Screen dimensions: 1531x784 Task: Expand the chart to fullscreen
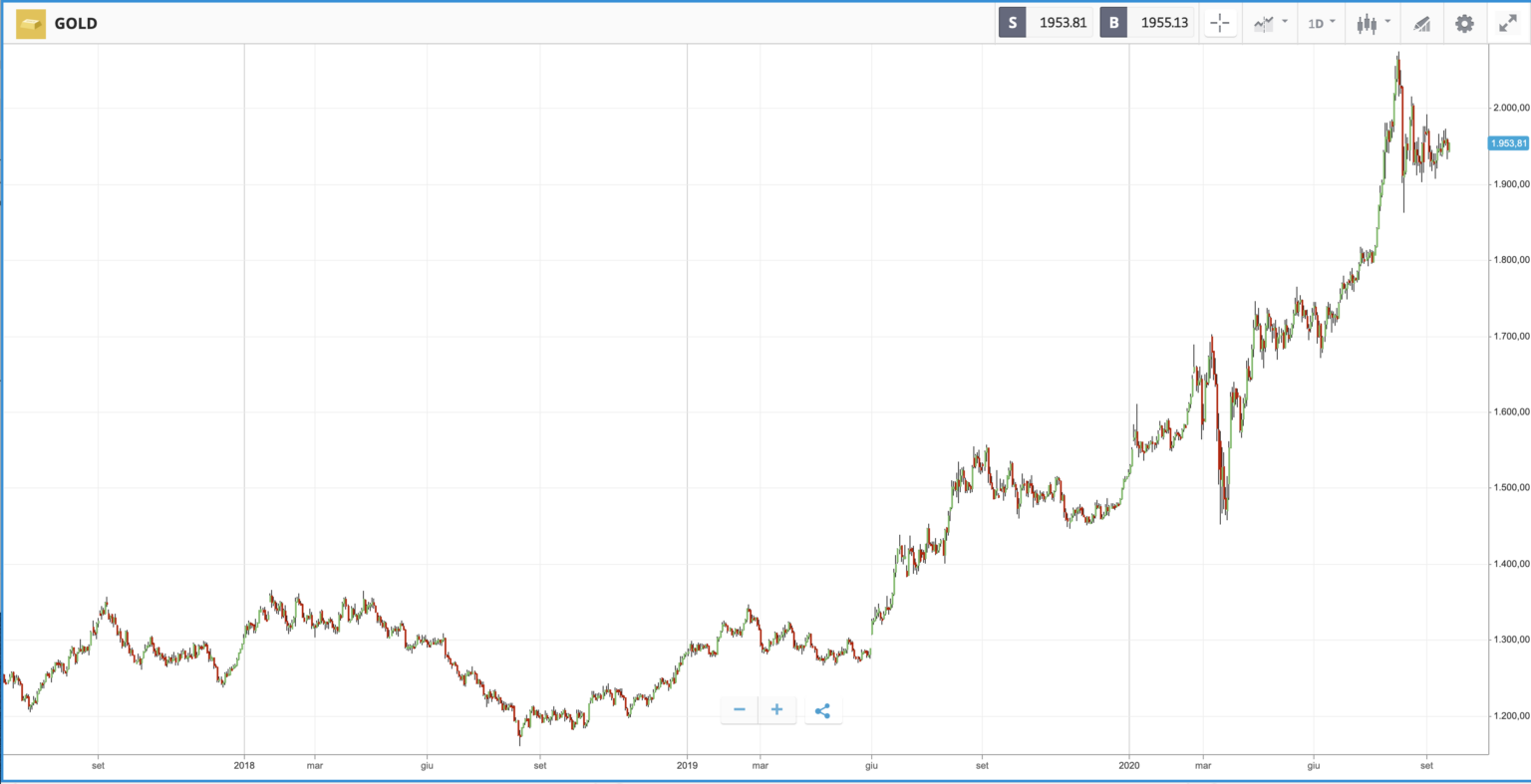pyautogui.click(x=1507, y=23)
